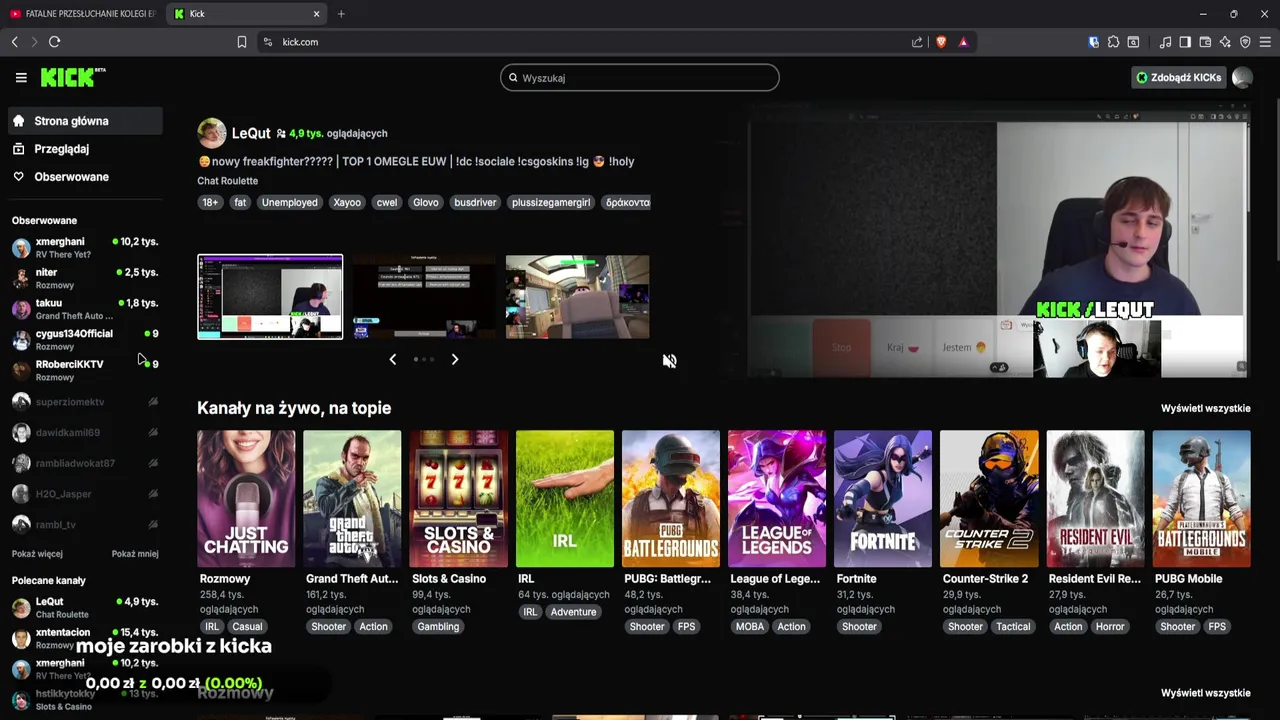The image size is (1280, 720).
Task: Open the Leo AI sparkle icon
Action: click(1225, 42)
